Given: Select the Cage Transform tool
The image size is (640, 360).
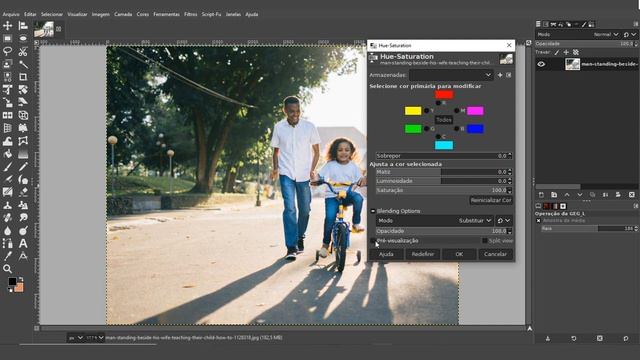Looking at the screenshot, I should (23, 141).
